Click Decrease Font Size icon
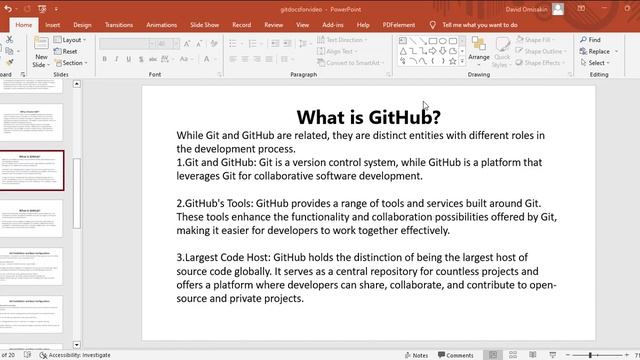Image resolution: width=640 pixels, height=360 pixels. tap(199, 43)
